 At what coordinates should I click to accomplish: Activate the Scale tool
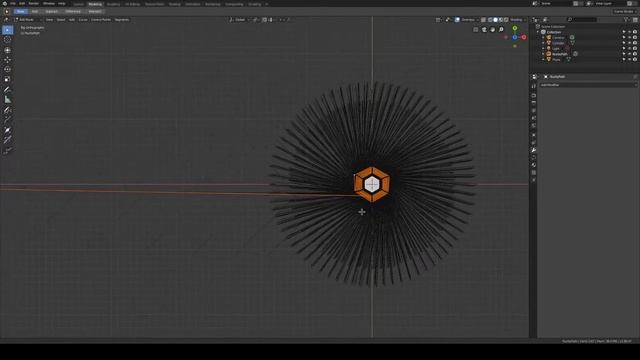point(7,79)
